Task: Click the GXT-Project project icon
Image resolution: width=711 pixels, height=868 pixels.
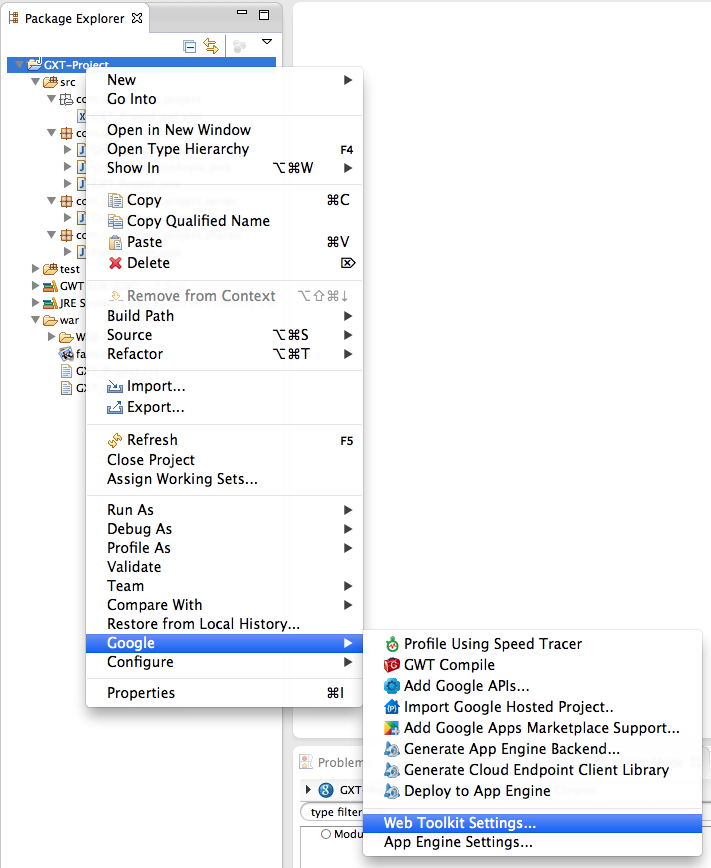Action: (x=34, y=64)
